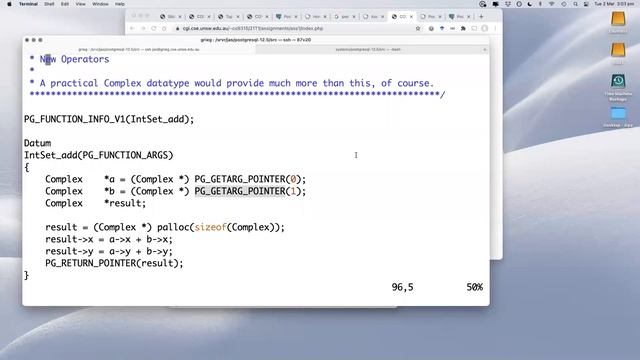640x360 pixels.
Task: Open the View menu
Action: pos(80,4)
